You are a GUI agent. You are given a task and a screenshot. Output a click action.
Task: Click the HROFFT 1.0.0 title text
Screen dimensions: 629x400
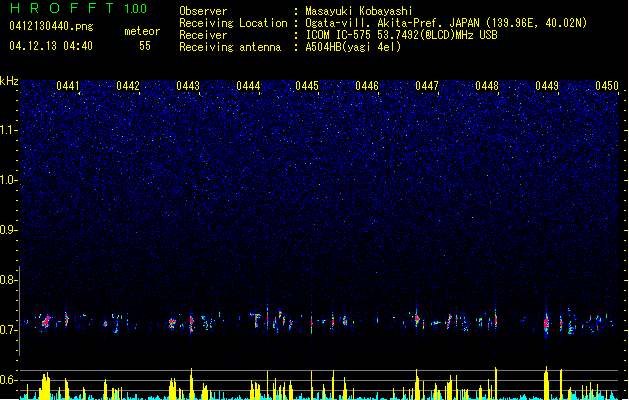(79, 8)
